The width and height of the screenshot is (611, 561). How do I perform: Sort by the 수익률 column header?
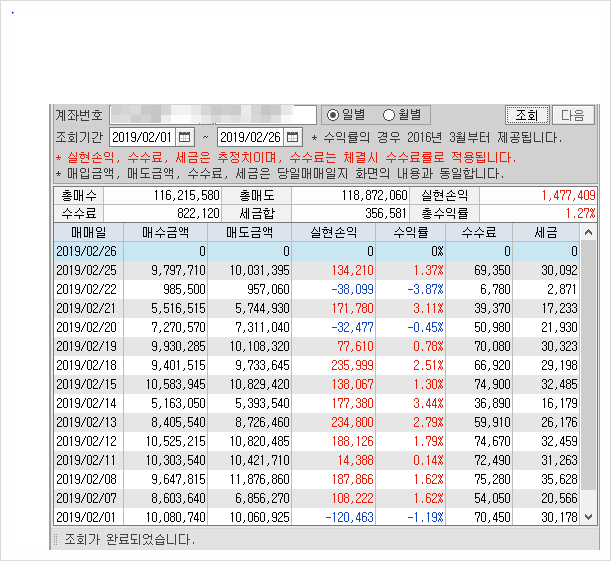click(411, 233)
